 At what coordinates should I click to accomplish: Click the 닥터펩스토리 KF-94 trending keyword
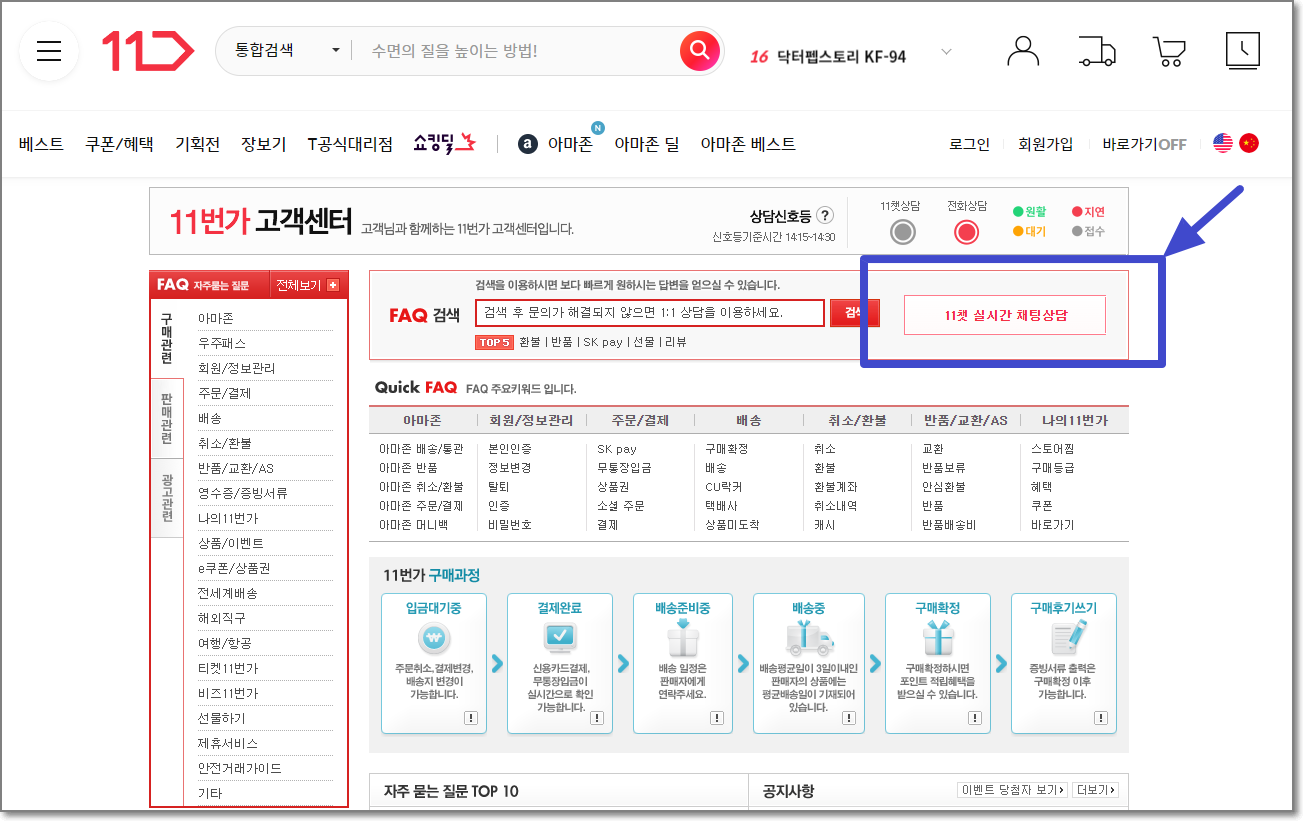coord(841,57)
